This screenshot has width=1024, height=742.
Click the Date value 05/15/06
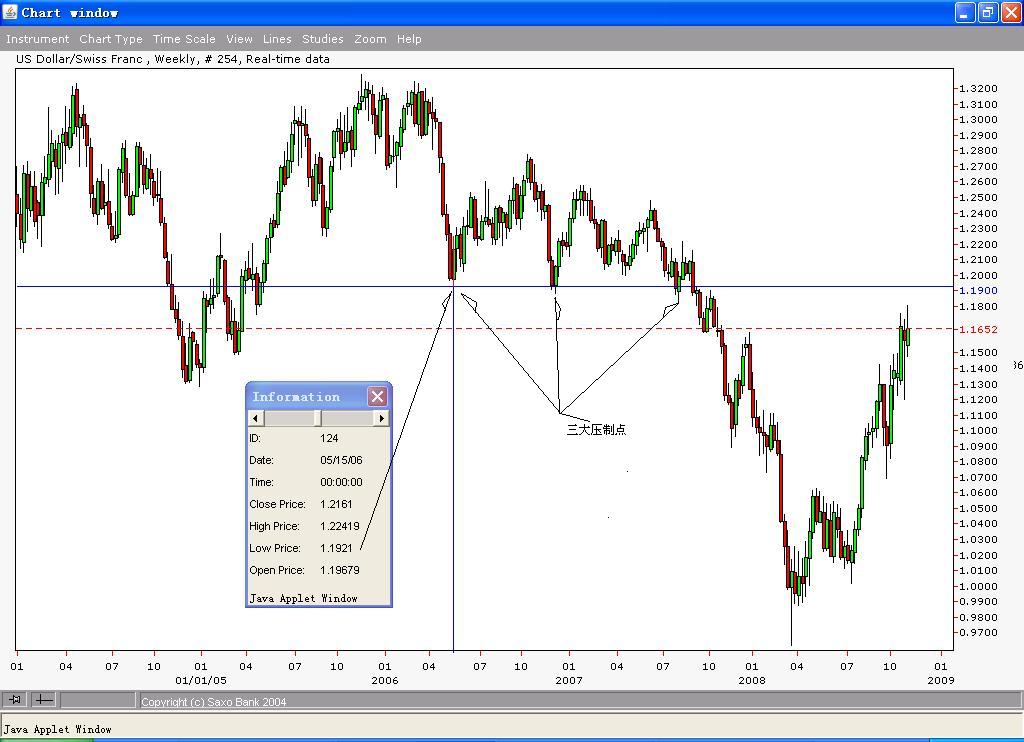341,460
